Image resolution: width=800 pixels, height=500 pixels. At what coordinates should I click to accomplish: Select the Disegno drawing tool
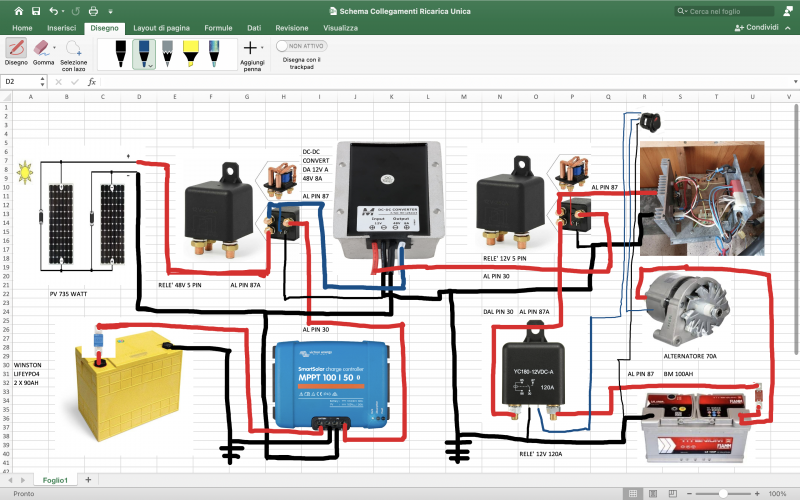(17, 52)
